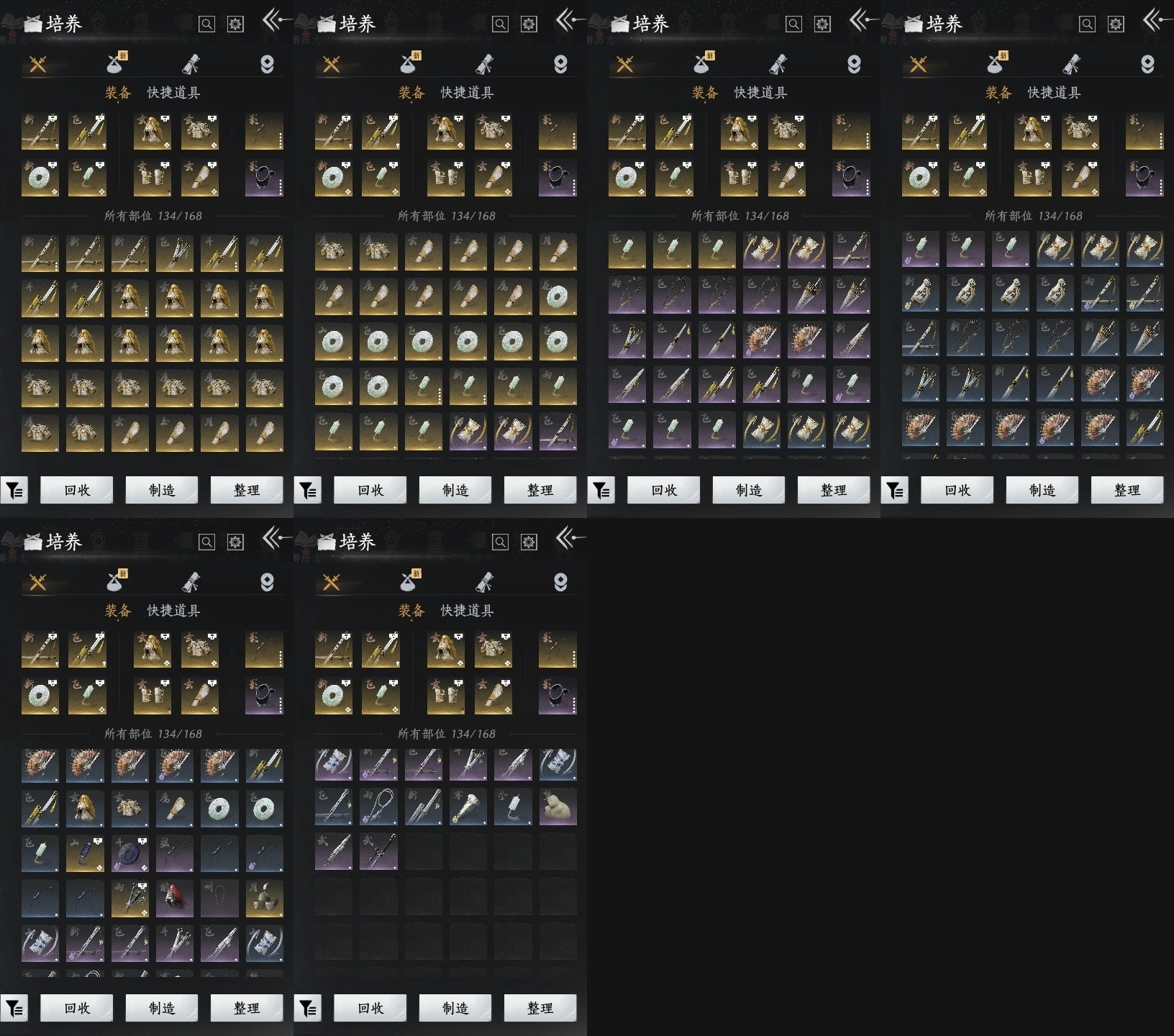Pick the dark blue ring accessory item
The width and height of the screenshot is (1174, 1036).
(x=130, y=853)
